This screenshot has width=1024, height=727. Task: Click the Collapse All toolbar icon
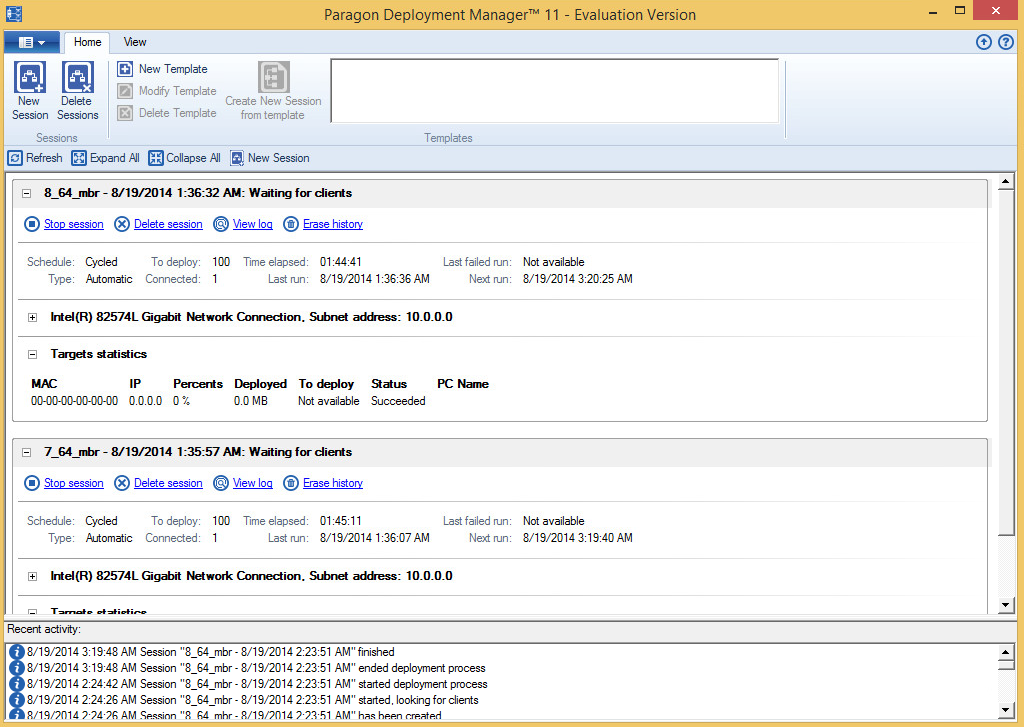[x=155, y=158]
